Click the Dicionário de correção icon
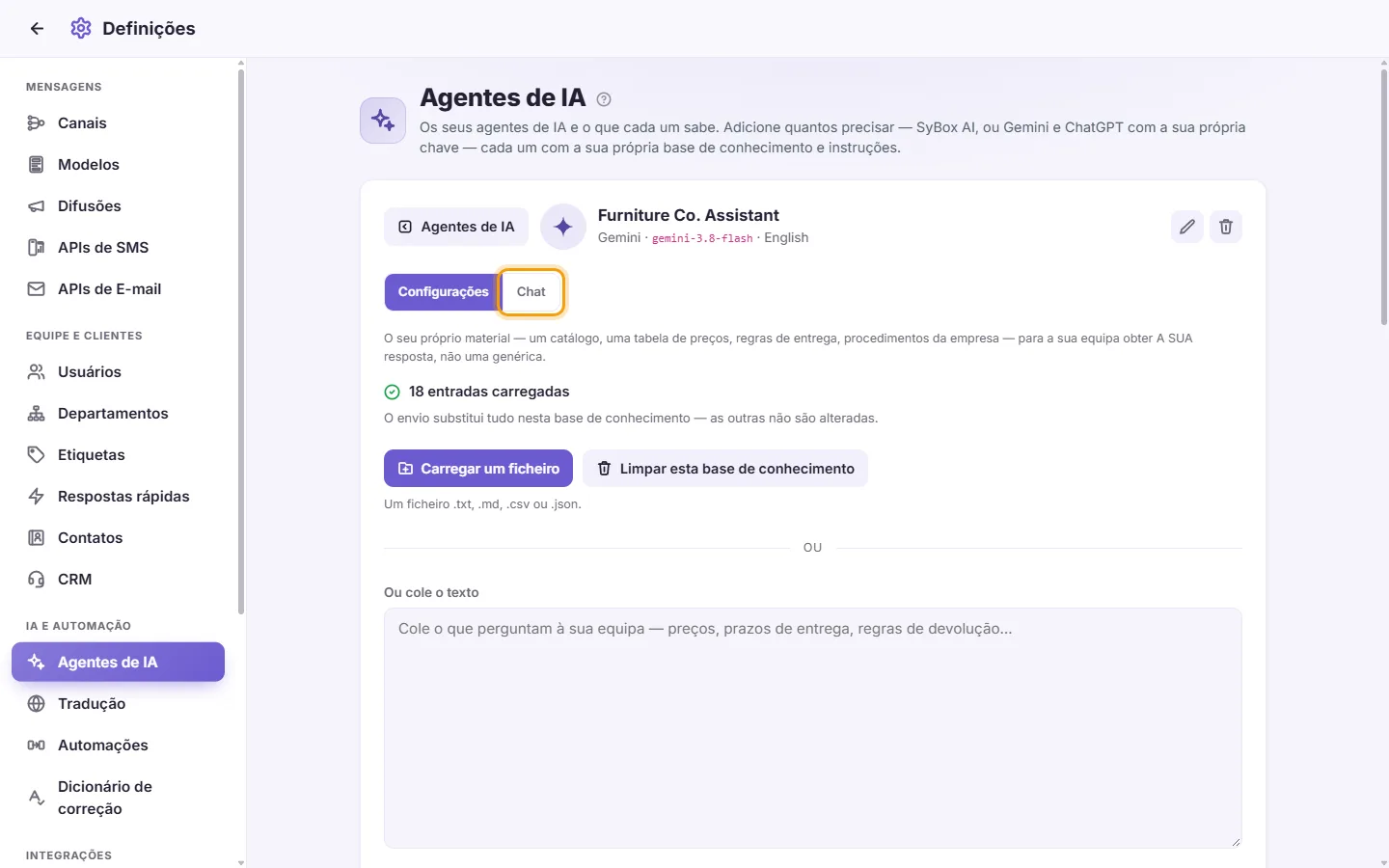 pyautogui.click(x=37, y=798)
